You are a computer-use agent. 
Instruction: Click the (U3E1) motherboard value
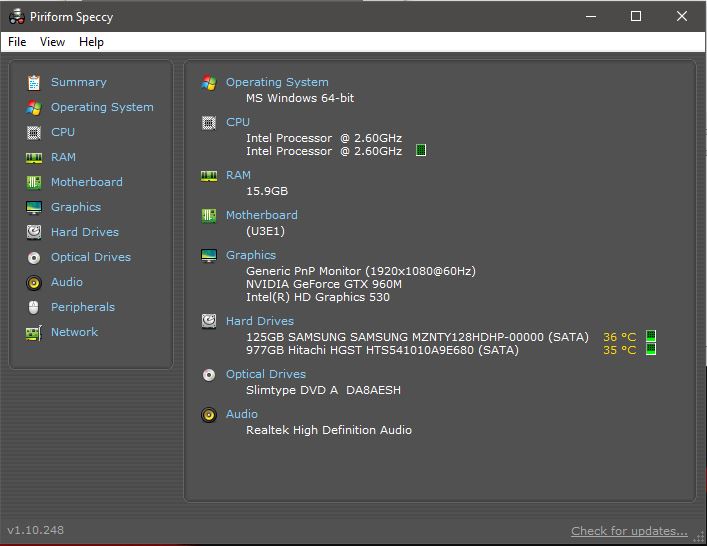point(266,231)
